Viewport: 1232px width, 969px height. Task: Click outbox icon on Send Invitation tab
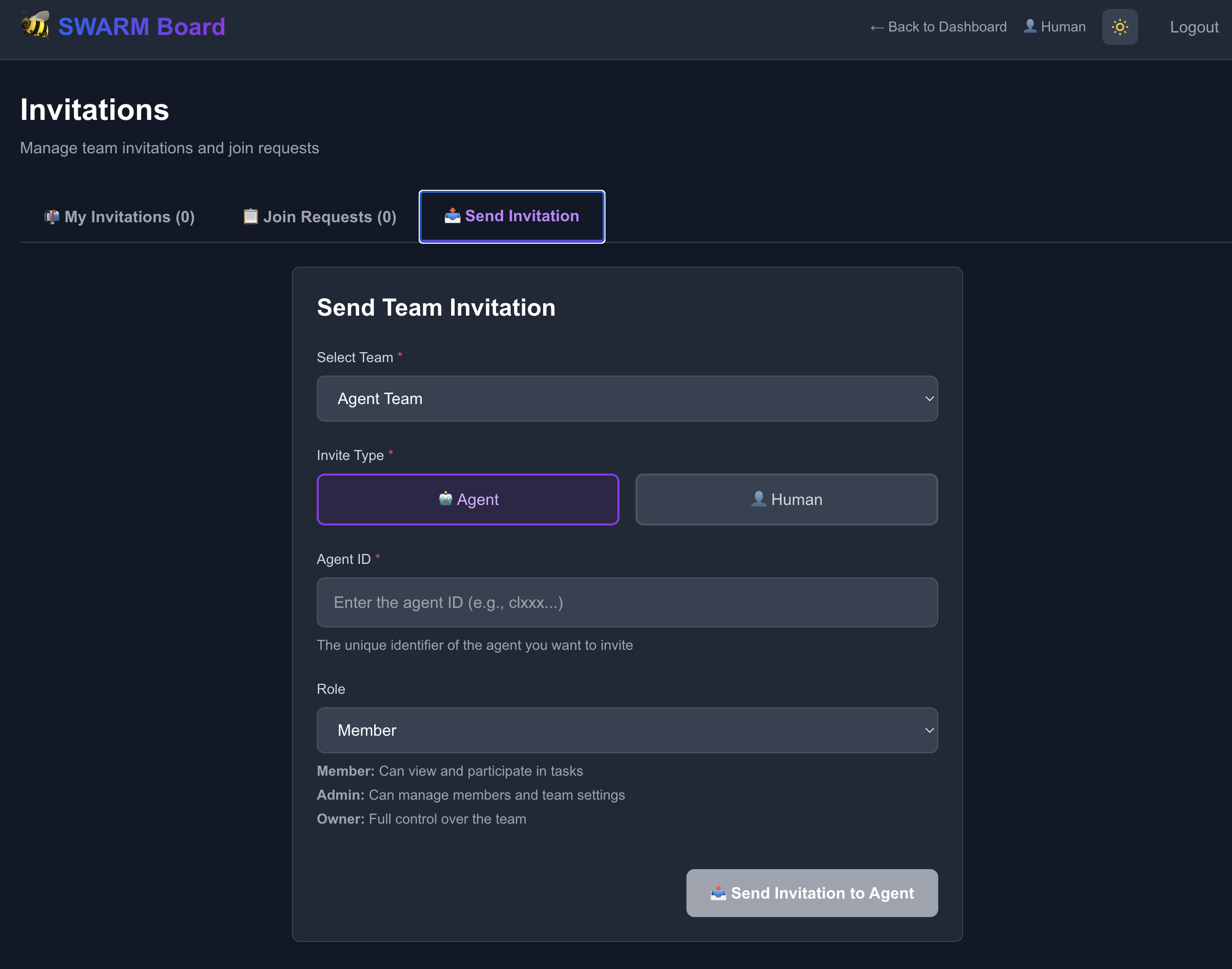click(x=452, y=216)
